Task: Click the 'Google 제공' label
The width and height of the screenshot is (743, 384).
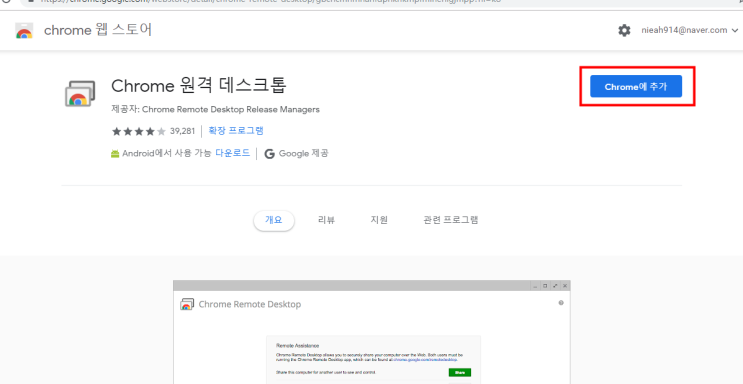Action: [x=303, y=154]
